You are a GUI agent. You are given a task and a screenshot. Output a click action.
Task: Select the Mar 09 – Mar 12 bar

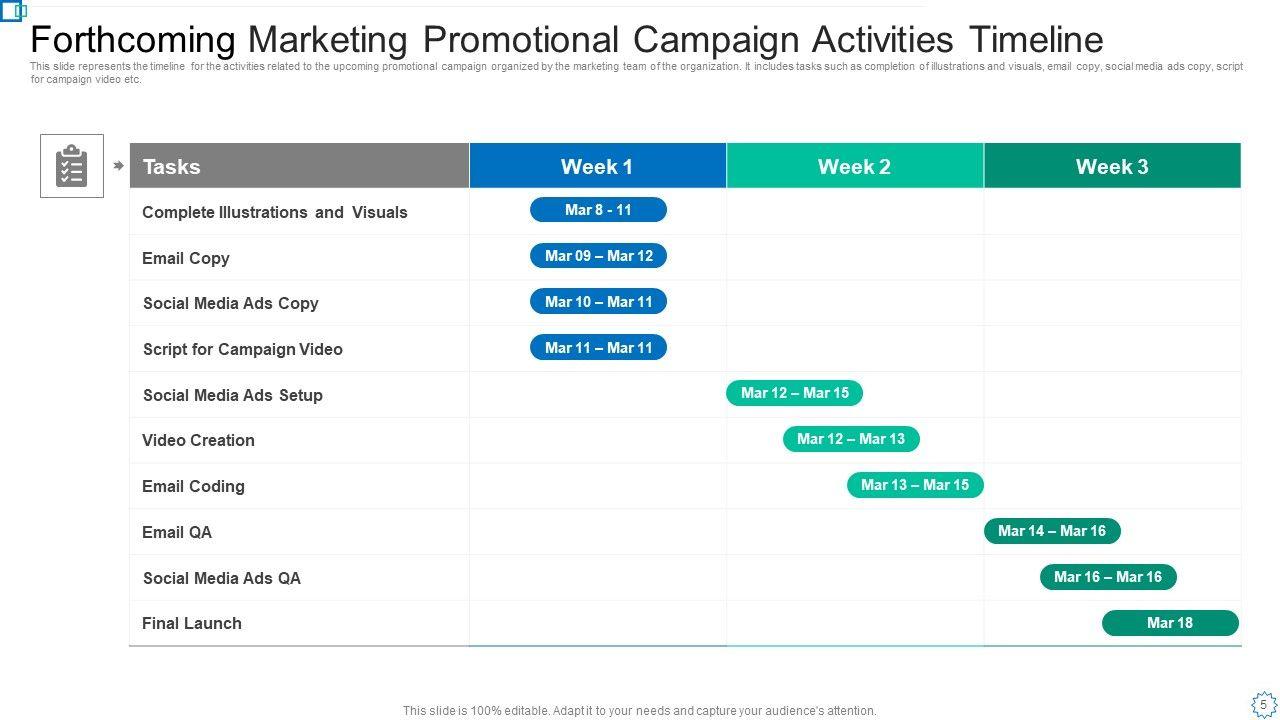pos(598,256)
